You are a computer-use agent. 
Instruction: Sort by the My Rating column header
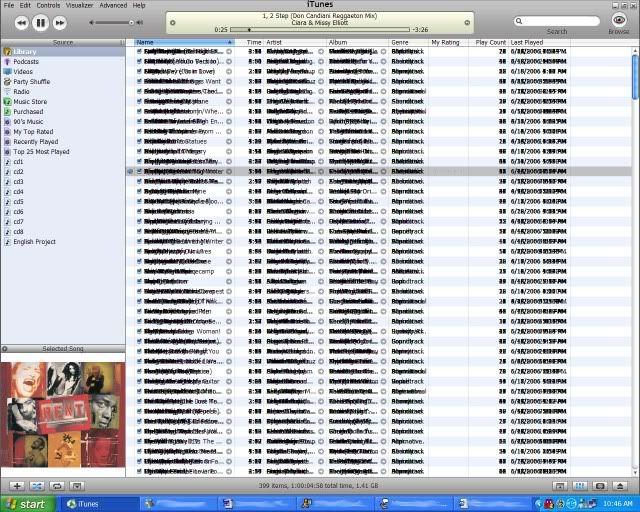449,42
